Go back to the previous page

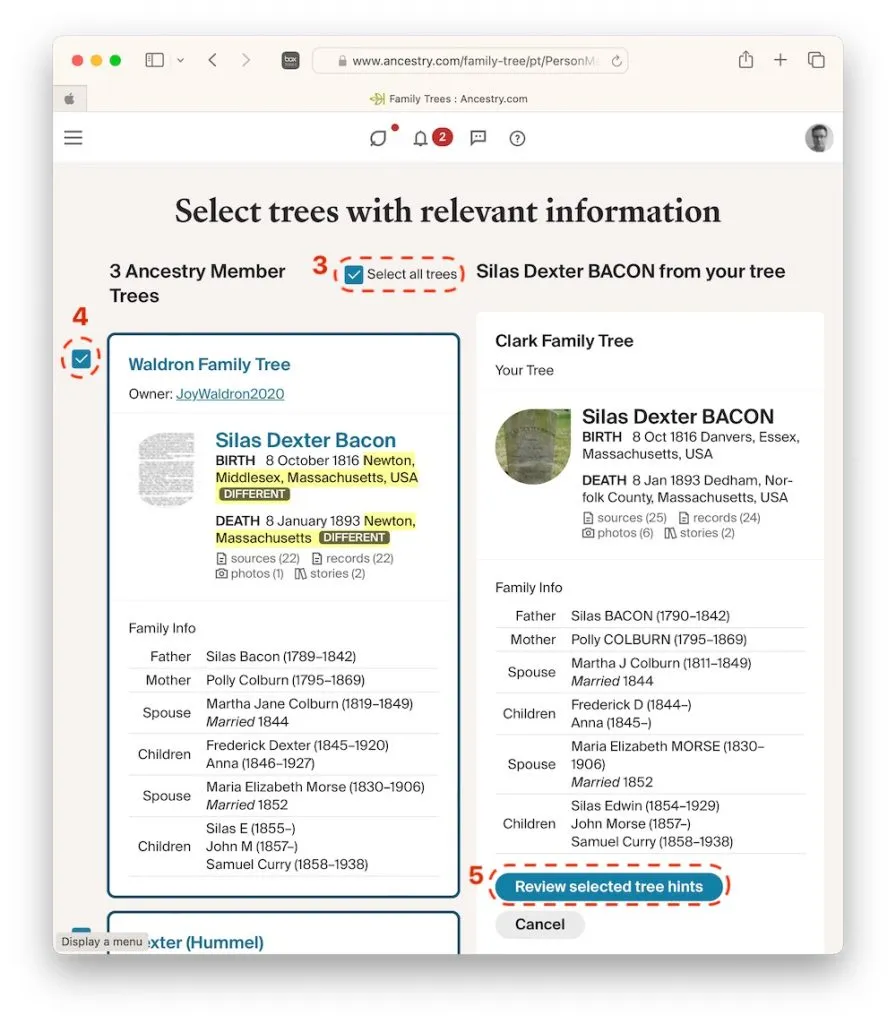click(212, 60)
